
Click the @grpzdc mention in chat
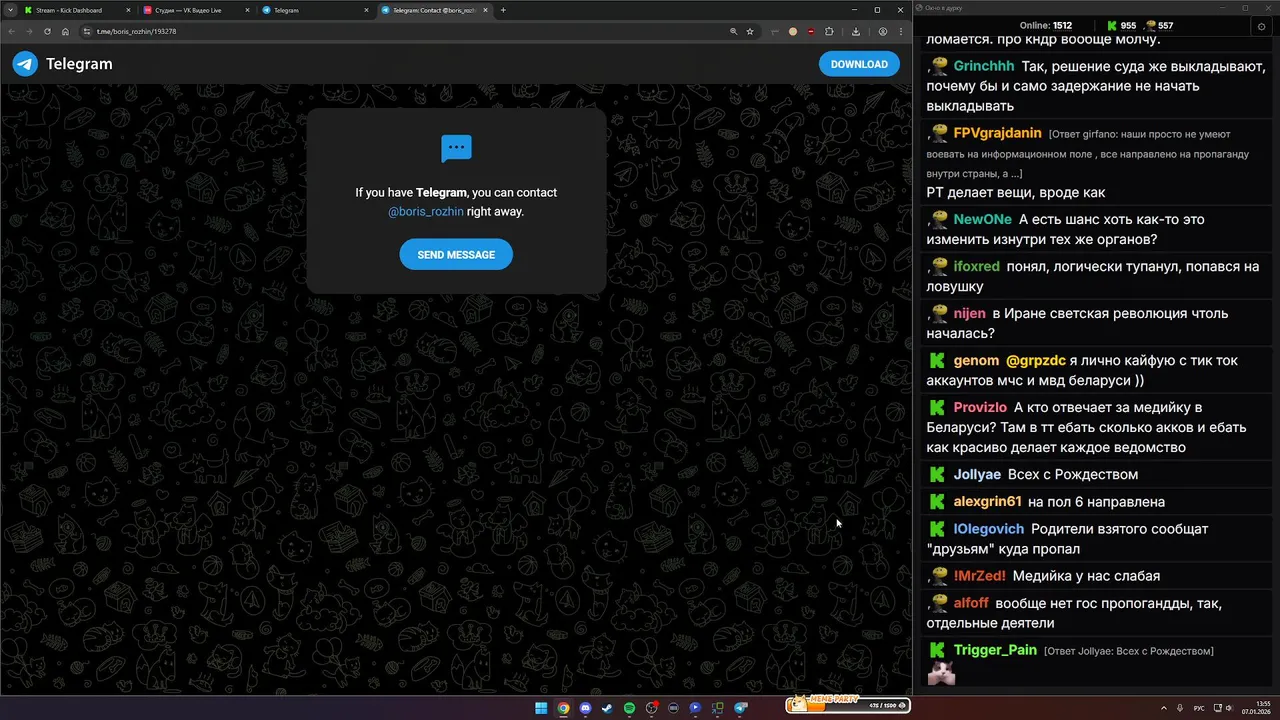[1035, 361]
